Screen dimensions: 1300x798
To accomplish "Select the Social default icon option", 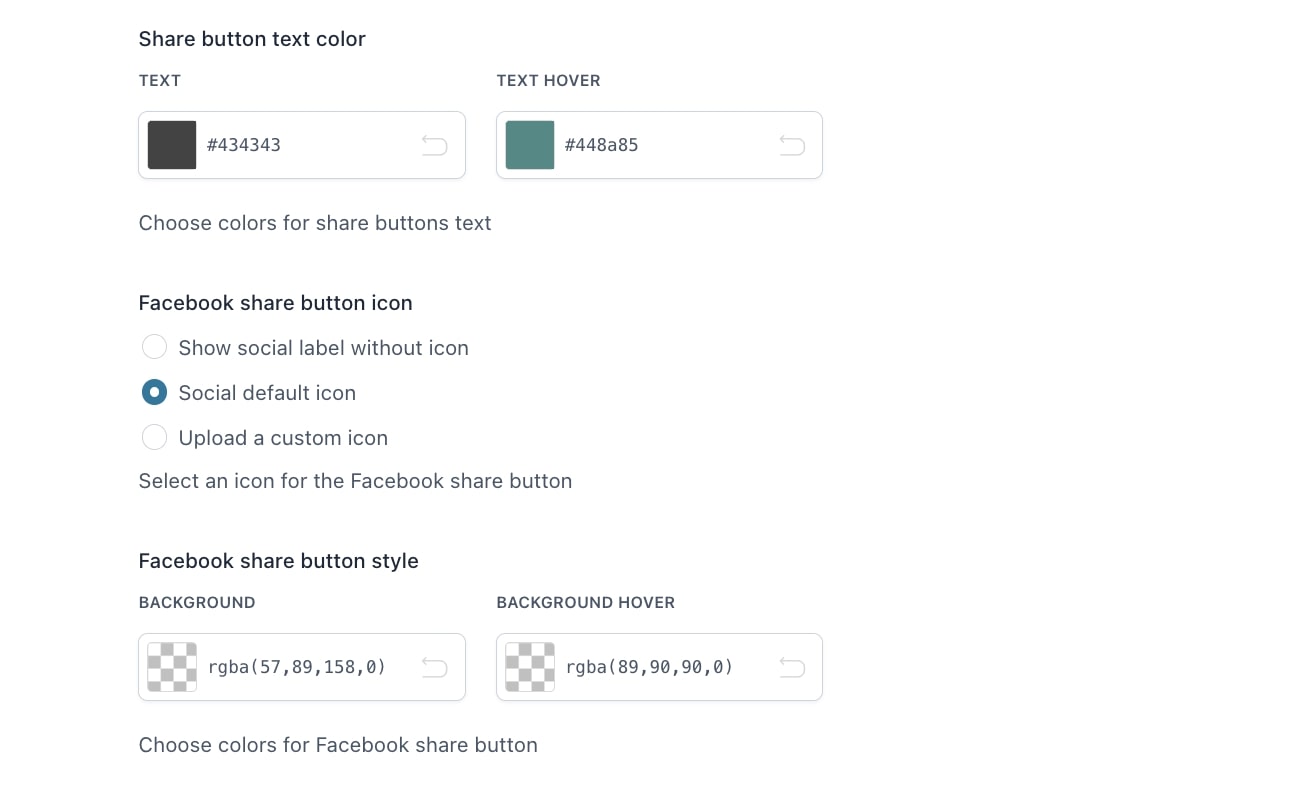I will 154,392.
